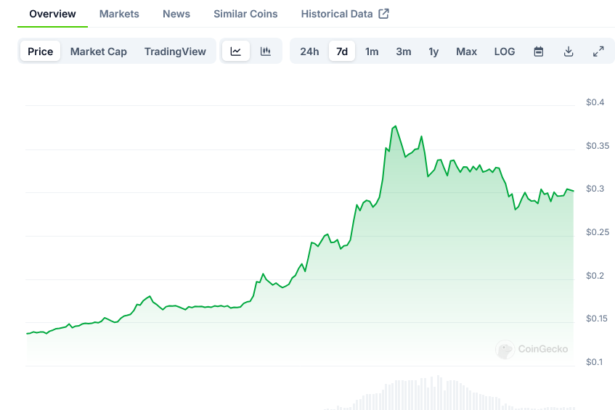Set time range to 24h

[x=310, y=51]
